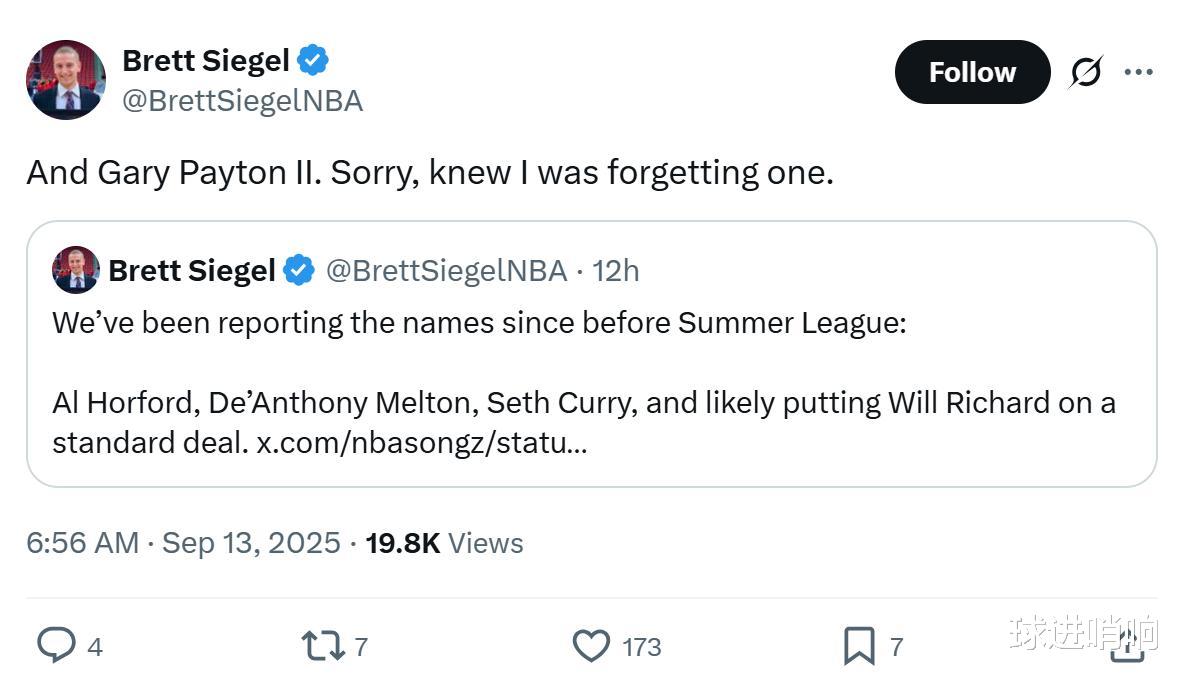1180x677 pixels.
Task: Open the Grok slash-circle icon
Action: (x=1086, y=72)
